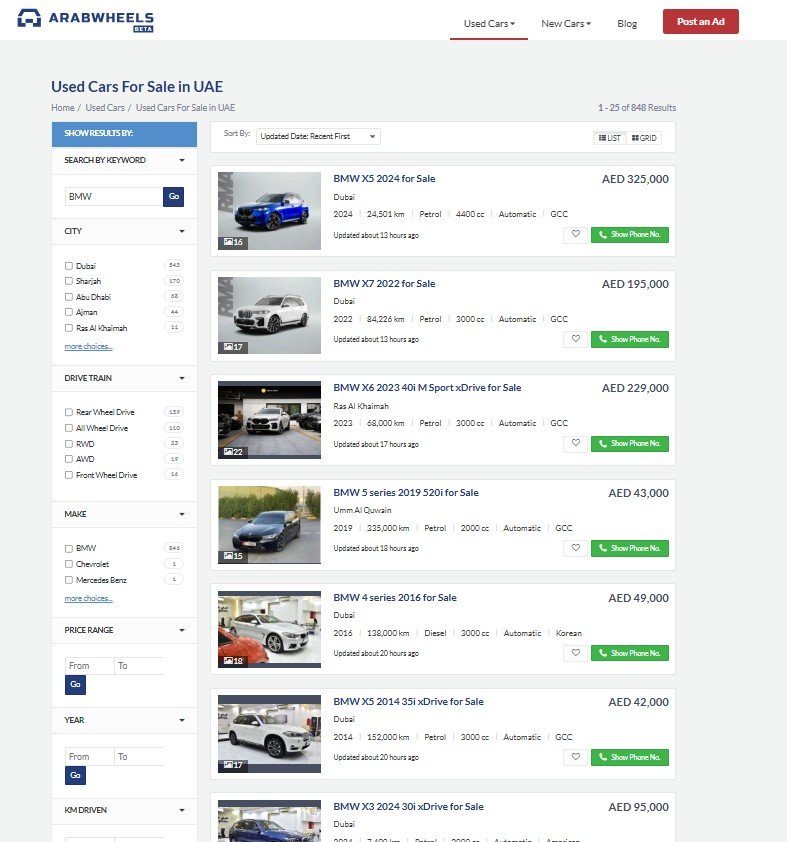Screen dimensions: 787x842
Task: Click the ArabWheels logo
Action: click(x=85, y=20)
